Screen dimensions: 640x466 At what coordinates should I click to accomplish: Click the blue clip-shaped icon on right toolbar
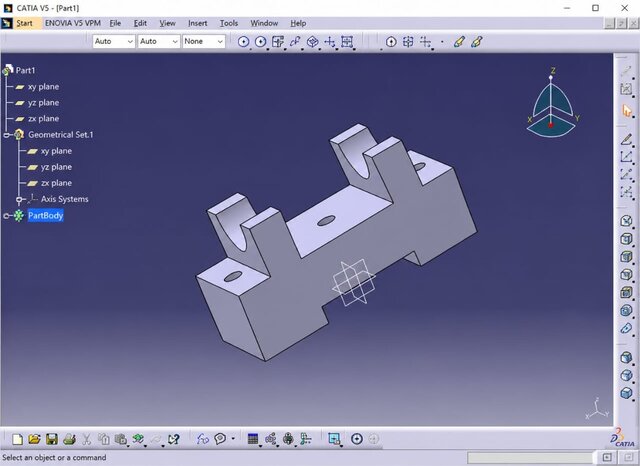[627, 328]
